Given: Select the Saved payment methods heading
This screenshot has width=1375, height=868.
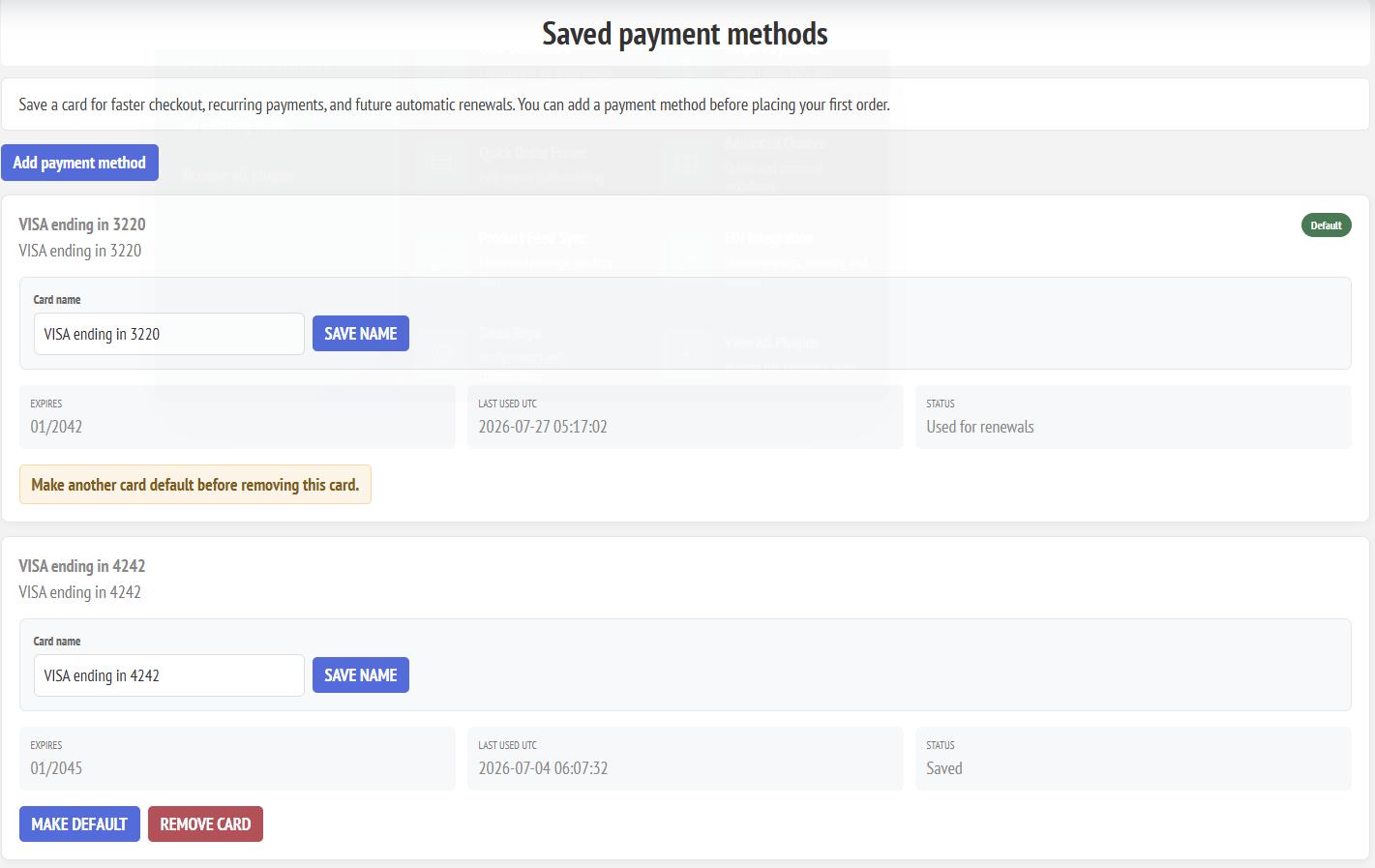Looking at the screenshot, I should click(x=685, y=34).
